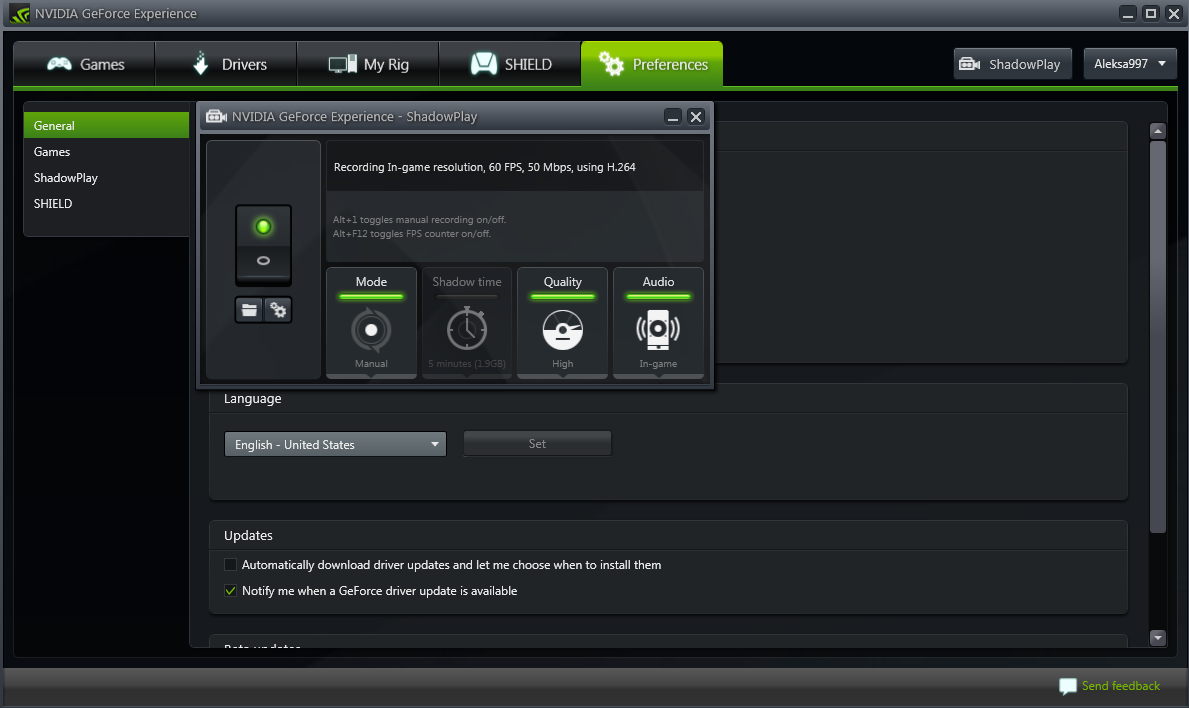Click the scrollbar down arrow
Image resolution: width=1189 pixels, height=708 pixels.
pyautogui.click(x=1157, y=638)
